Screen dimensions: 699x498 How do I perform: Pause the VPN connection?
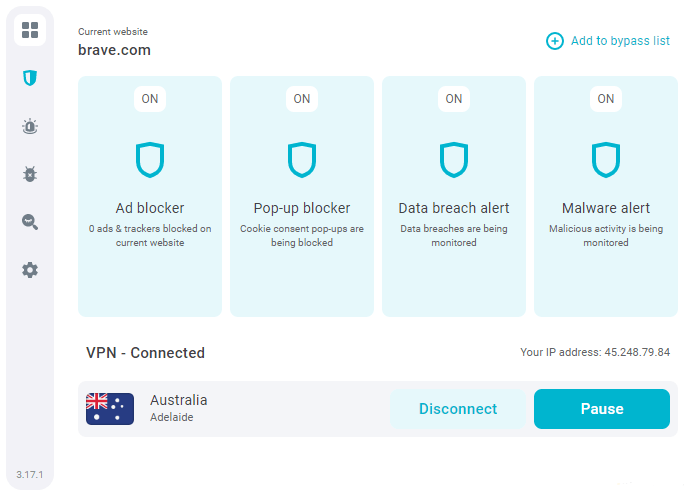602,409
